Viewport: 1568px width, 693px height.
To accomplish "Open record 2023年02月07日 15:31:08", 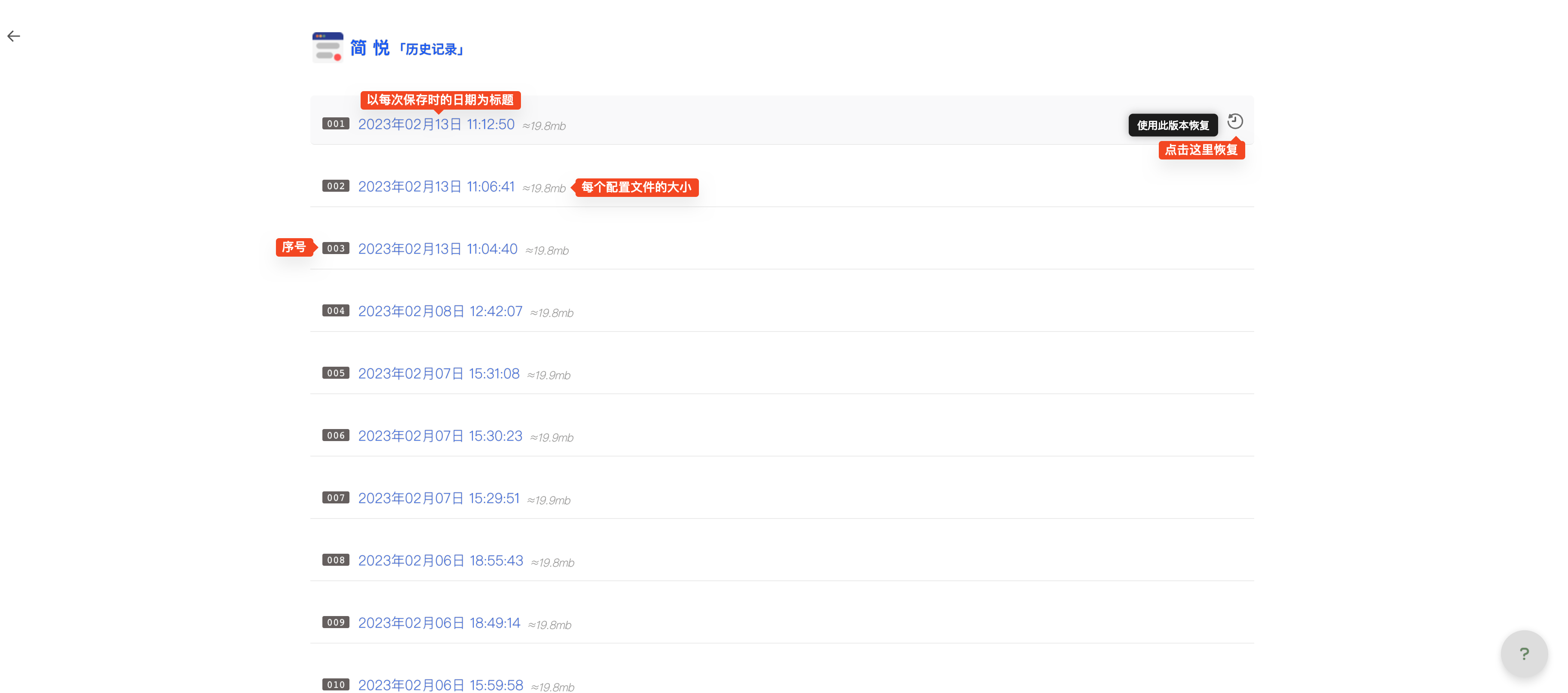I will 438,373.
